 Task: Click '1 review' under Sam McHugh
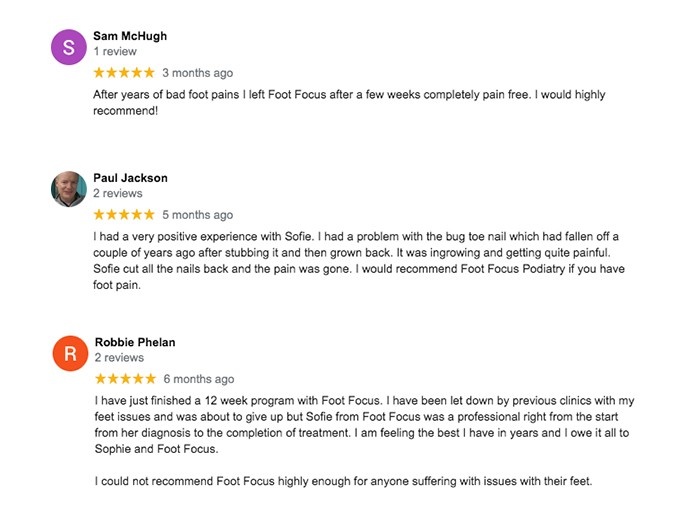[115, 51]
